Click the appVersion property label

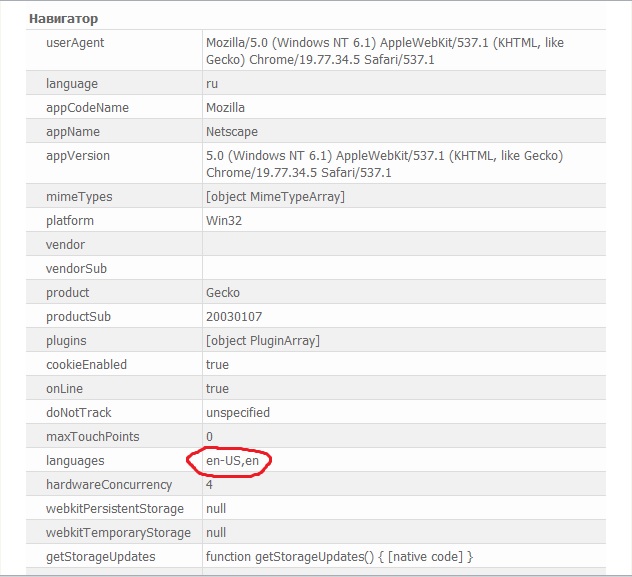(78, 156)
